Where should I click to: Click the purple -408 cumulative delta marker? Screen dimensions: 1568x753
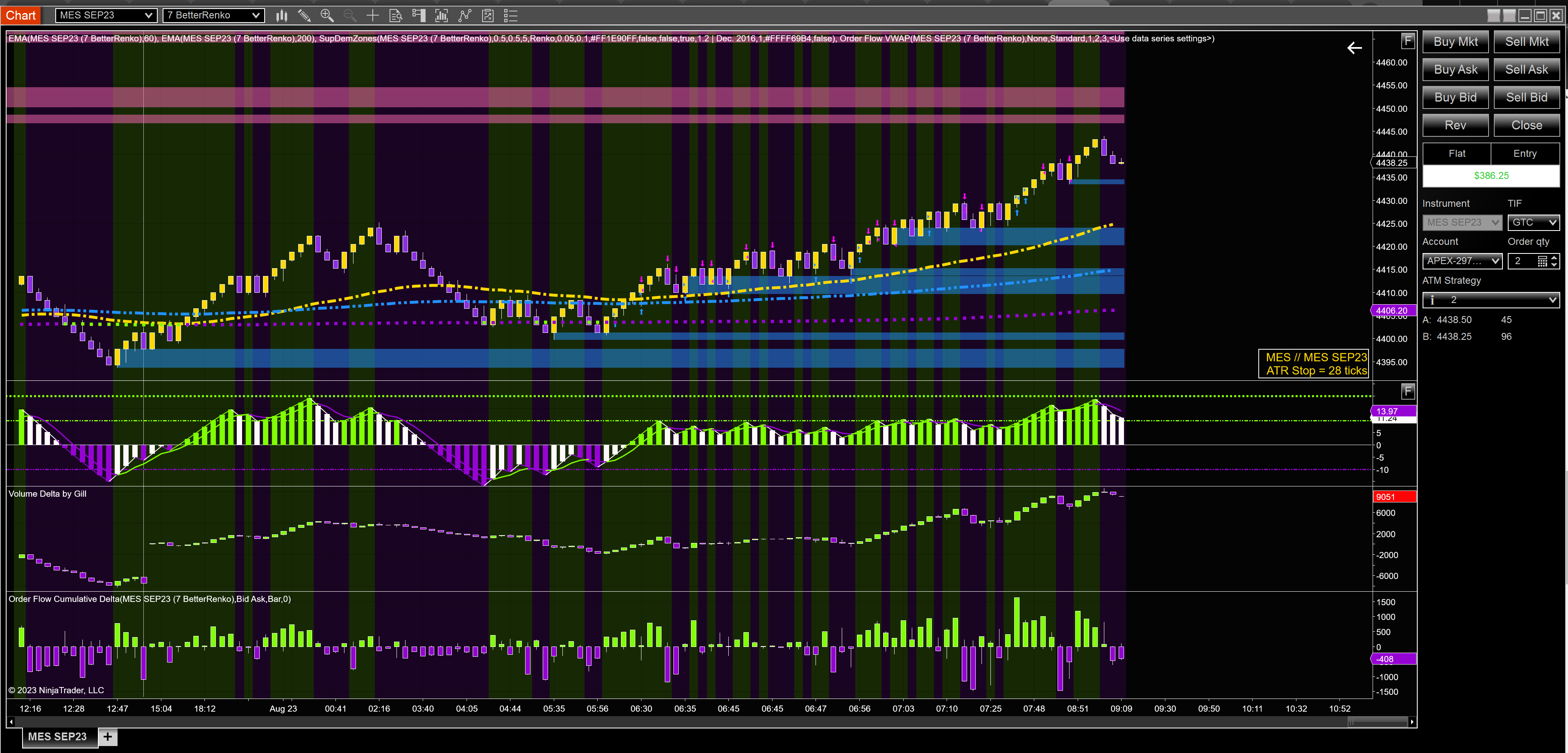coord(1393,659)
